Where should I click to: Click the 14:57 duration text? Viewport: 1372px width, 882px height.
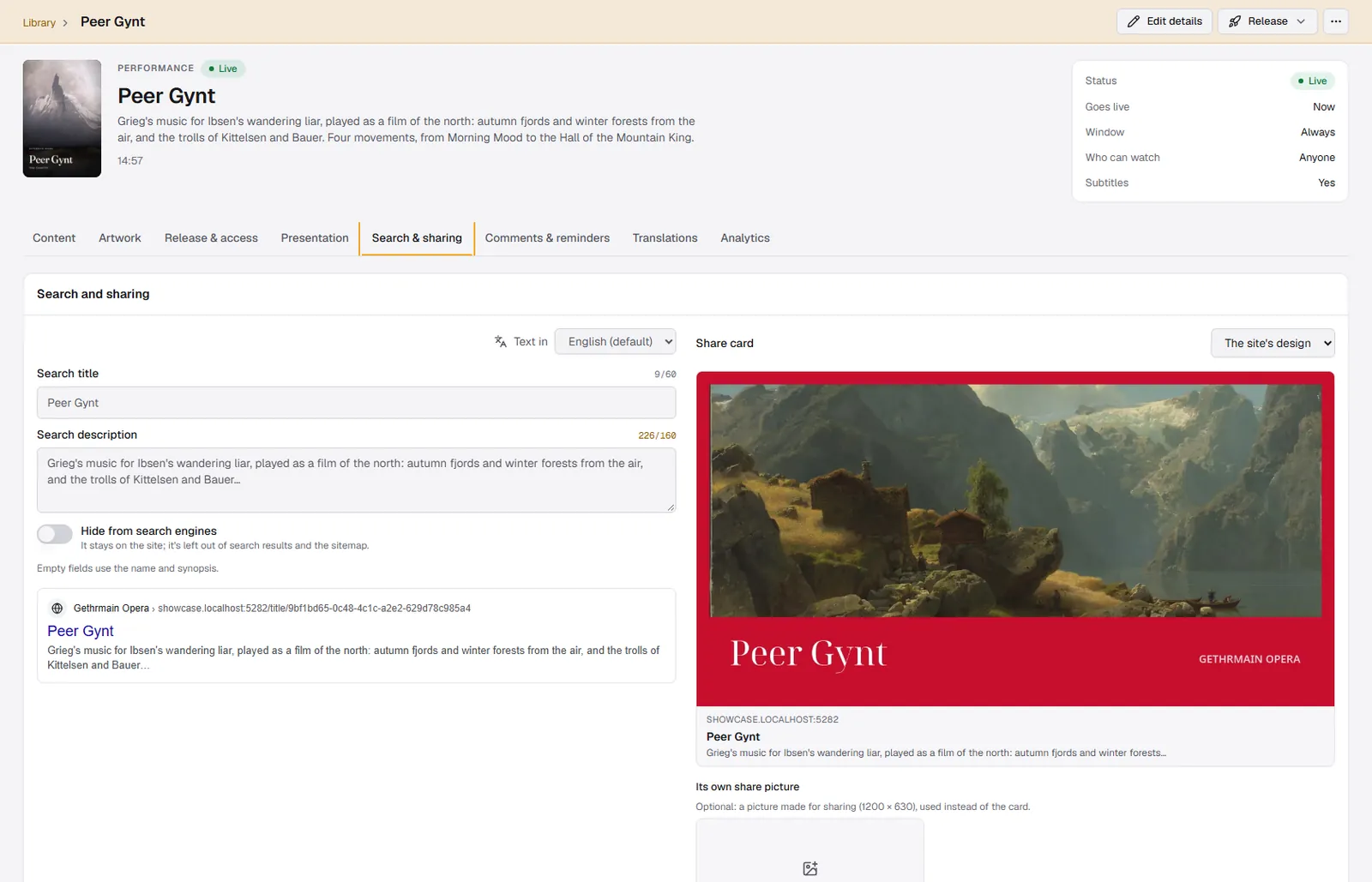[130, 161]
